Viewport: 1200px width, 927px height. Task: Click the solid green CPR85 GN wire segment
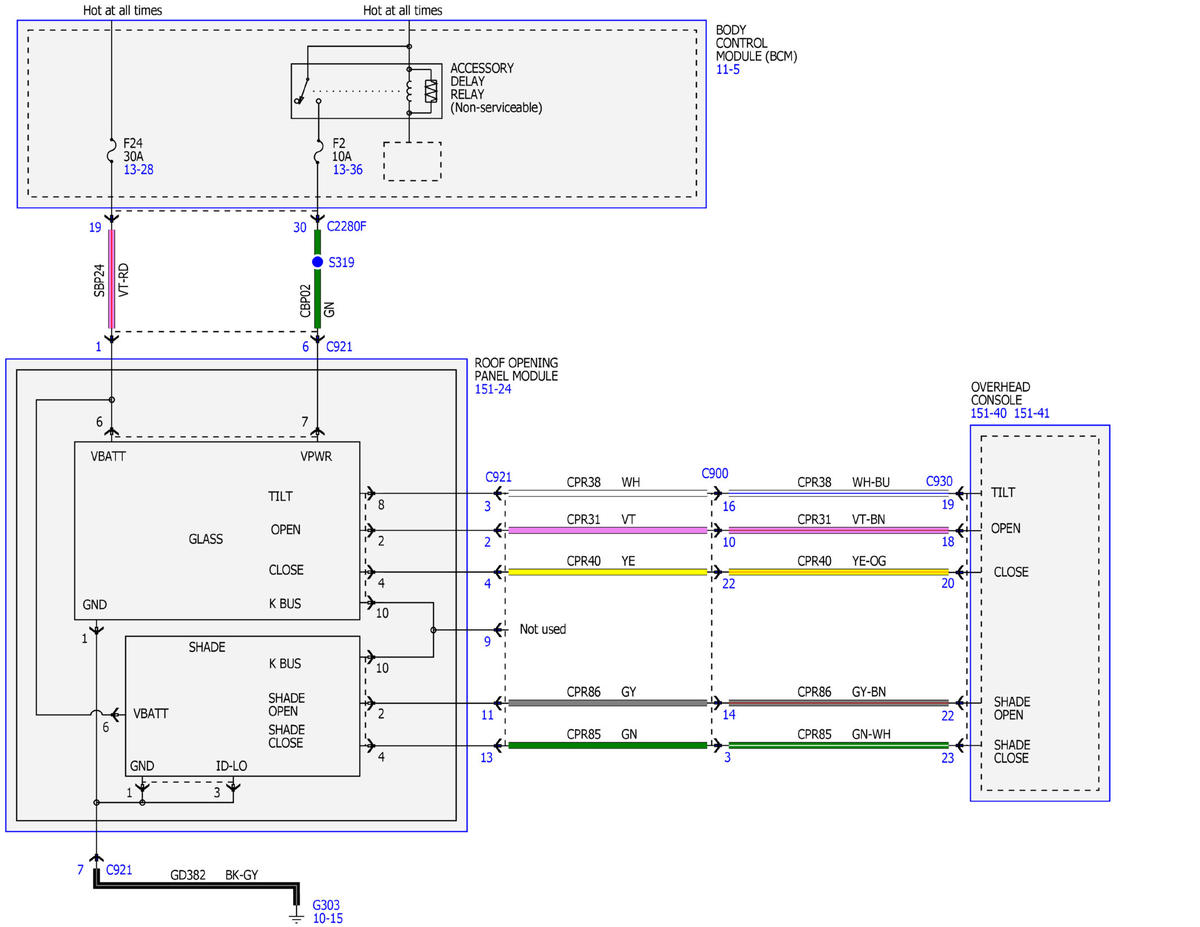point(608,745)
